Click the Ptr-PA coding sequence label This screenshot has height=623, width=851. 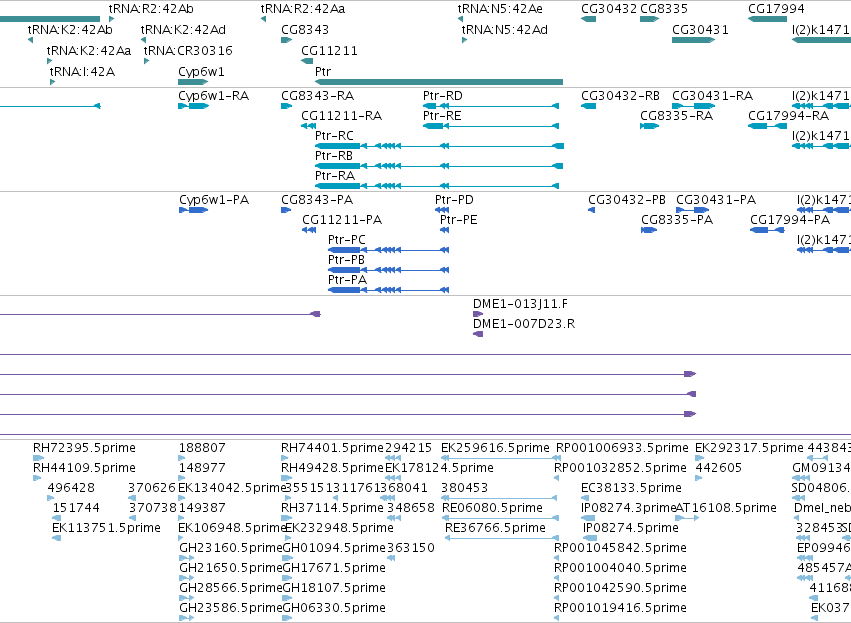[x=347, y=280]
